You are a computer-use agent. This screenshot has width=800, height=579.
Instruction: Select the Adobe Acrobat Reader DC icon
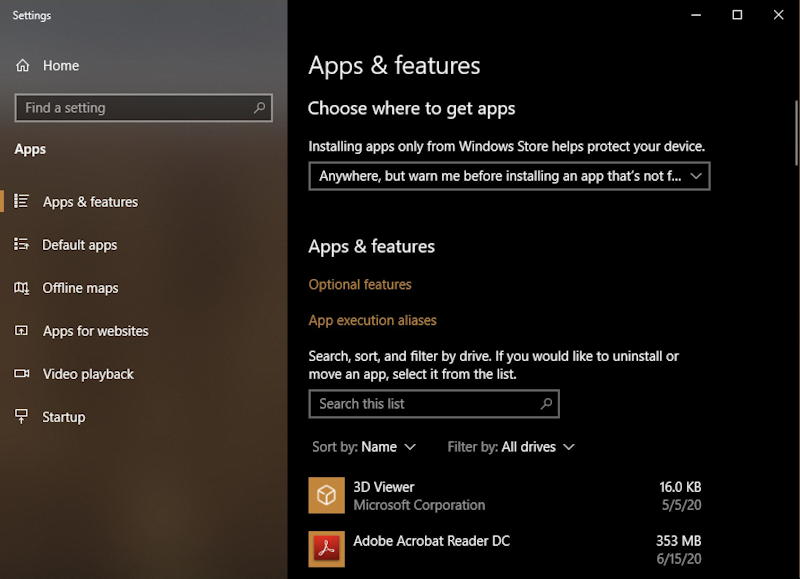(327, 549)
